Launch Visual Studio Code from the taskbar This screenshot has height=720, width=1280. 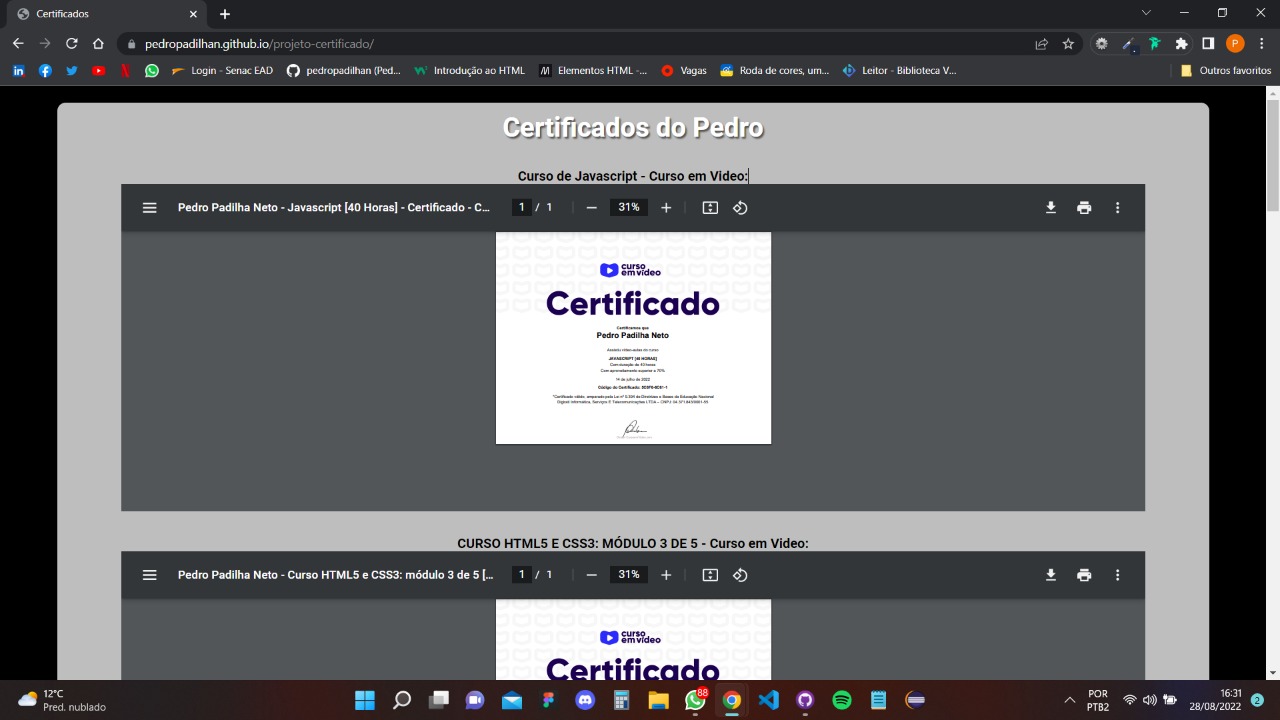tap(768, 700)
